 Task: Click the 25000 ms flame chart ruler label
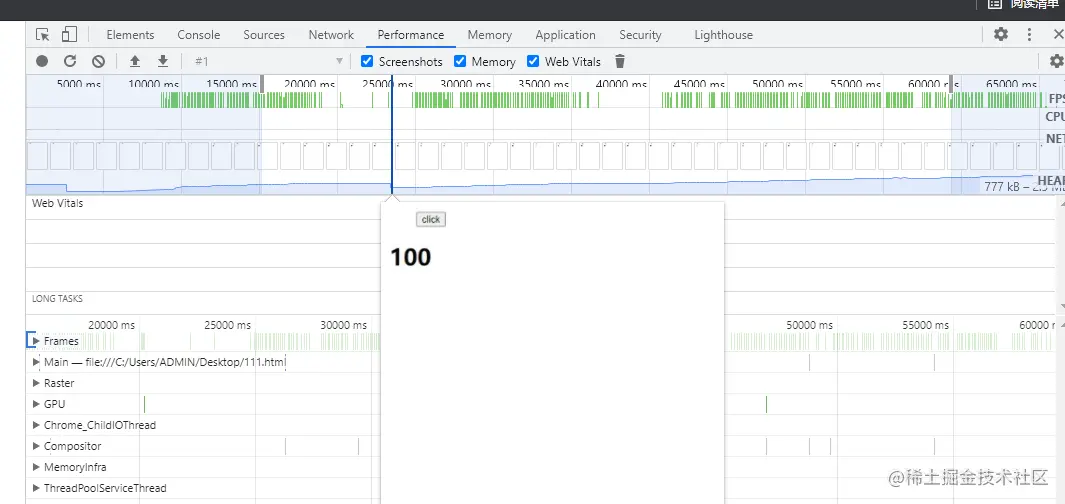click(228, 325)
